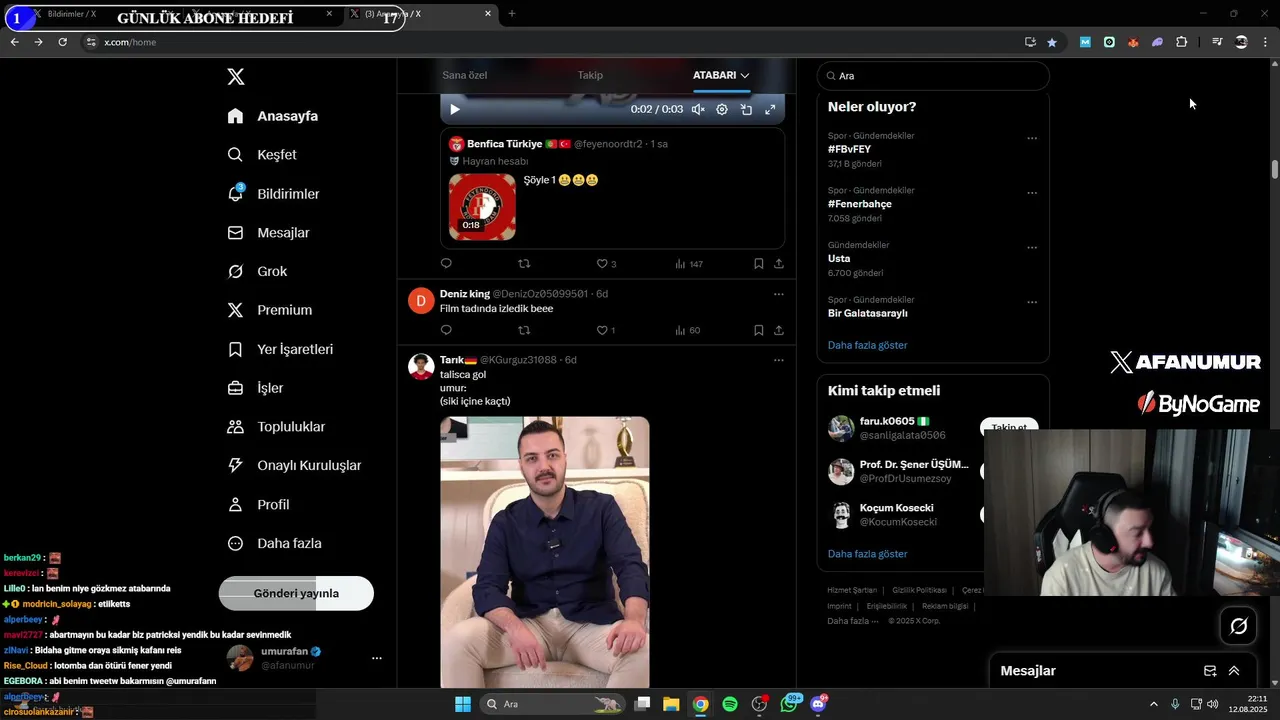Open WhatsApp from taskbar
This screenshot has width=1280, height=720.
tap(789, 704)
